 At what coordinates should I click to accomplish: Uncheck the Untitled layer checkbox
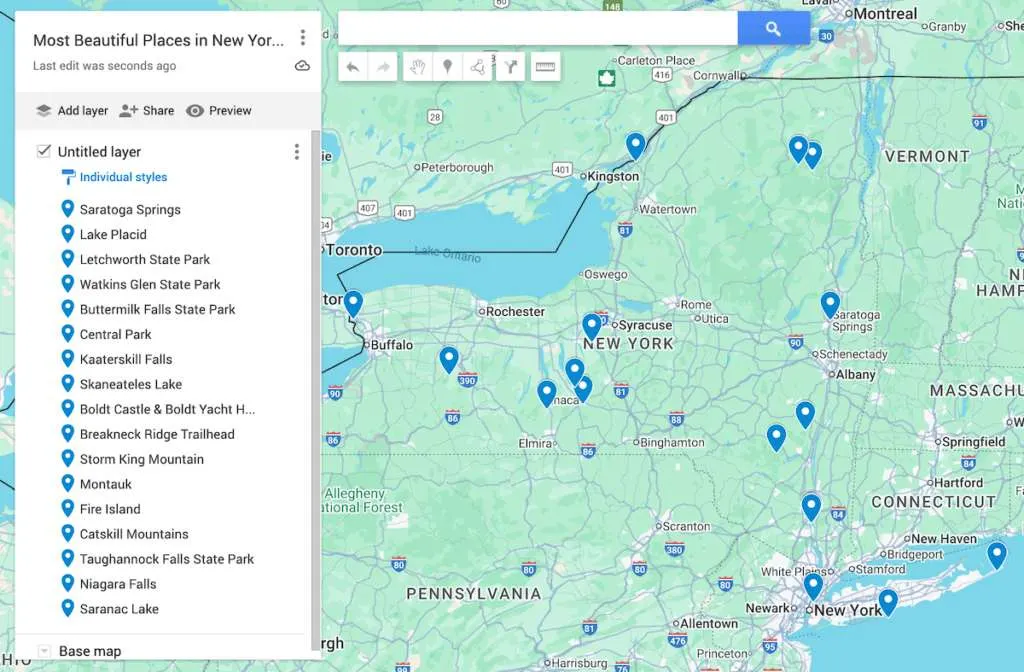click(x=44, y=152)
